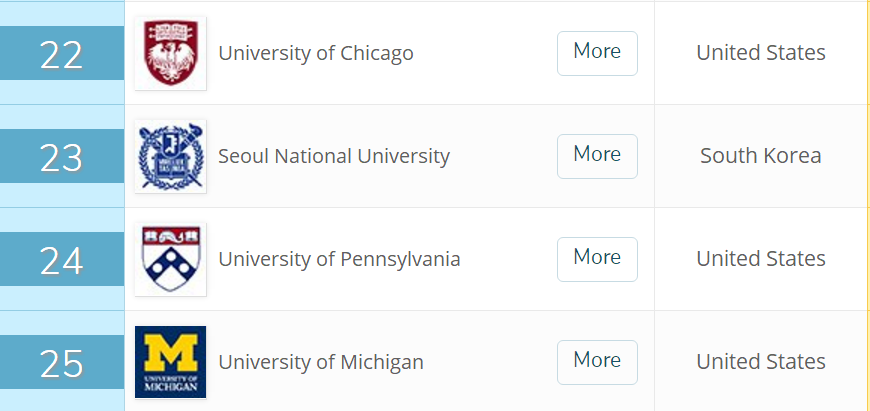Show More info for University of Michigan
Image resolution: width=870 pixels, height=411 pixels.
[597, 362]
